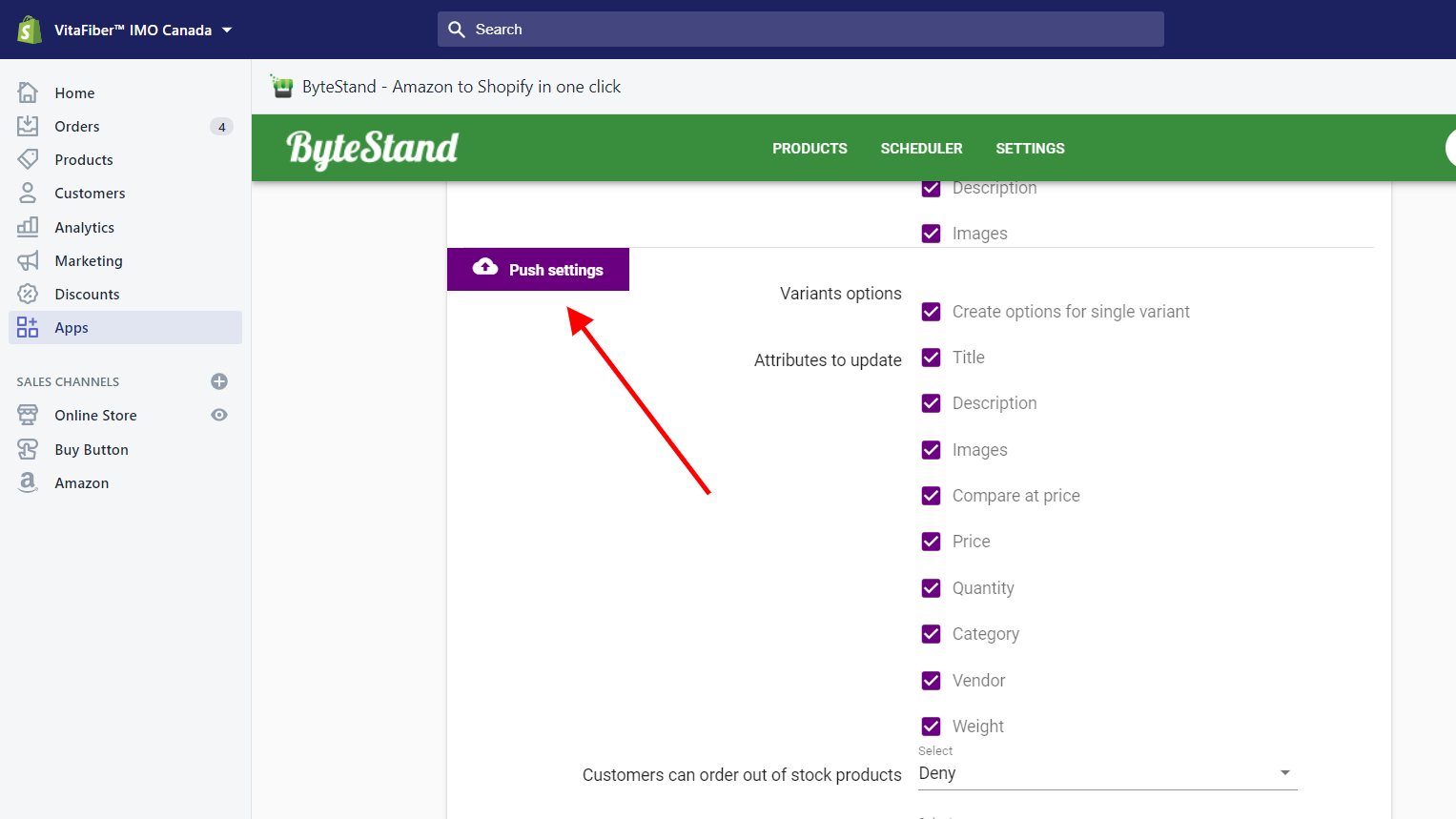Click the Apps grid icon
Image resolution: width=1456 pixels, height=819 pixels.
pos(28,327)
